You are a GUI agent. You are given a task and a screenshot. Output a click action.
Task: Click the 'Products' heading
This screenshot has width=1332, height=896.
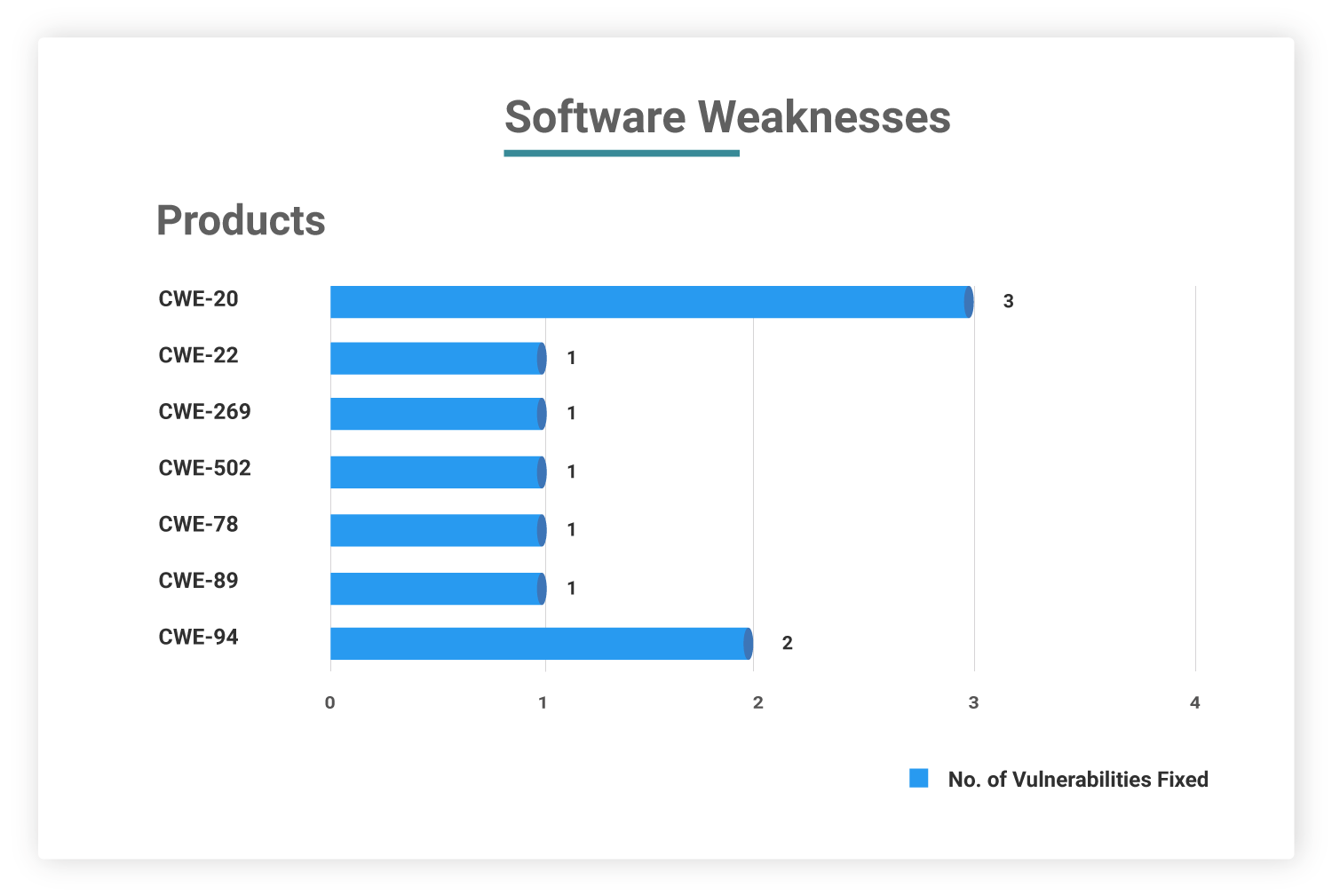[x=241, y=220]
